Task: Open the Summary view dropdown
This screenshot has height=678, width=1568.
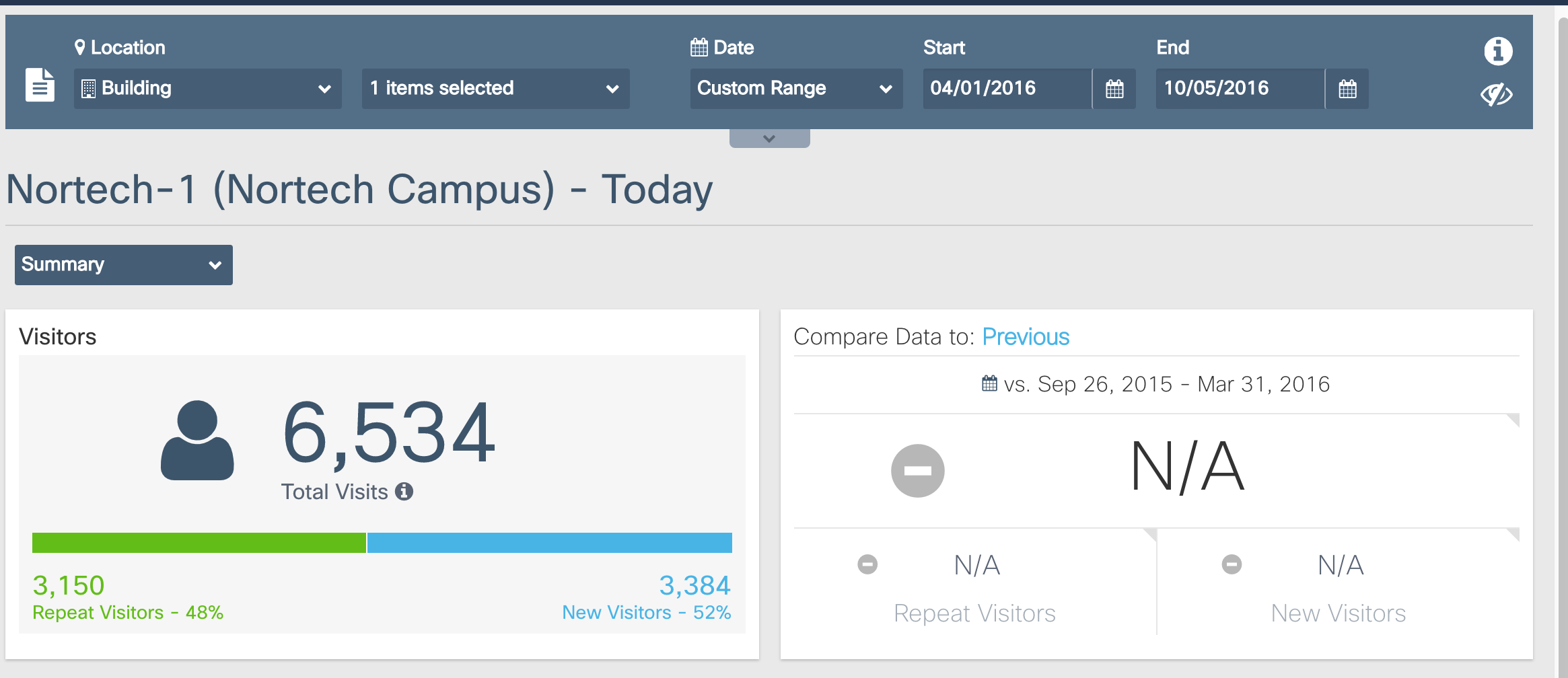Action: click(x=124, y=265)
